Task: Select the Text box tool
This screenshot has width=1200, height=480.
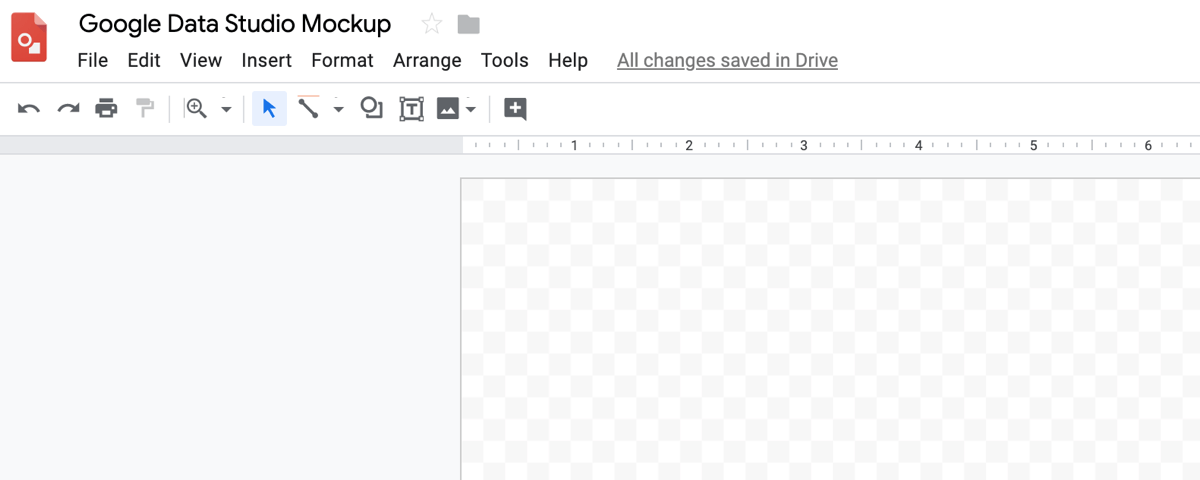Action: tap(411, 108)
